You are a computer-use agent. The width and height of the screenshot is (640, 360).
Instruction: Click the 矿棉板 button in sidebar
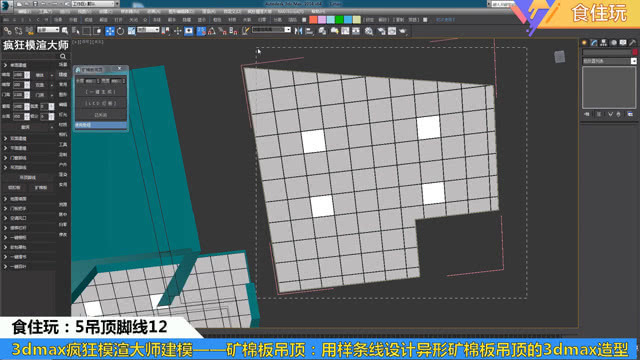pos(41,188)
